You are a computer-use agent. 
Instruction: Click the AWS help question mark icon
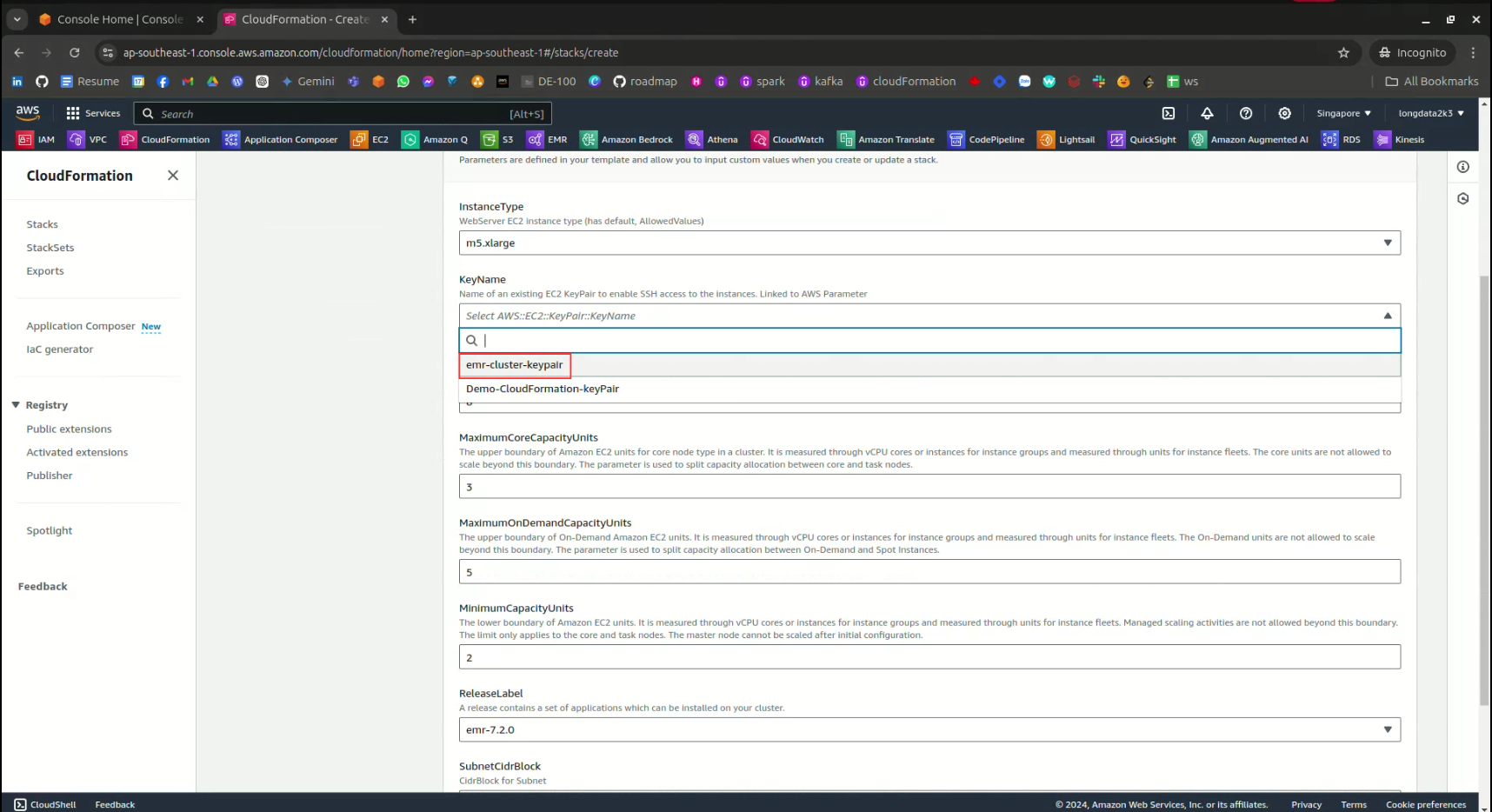tap(1246, 113)
